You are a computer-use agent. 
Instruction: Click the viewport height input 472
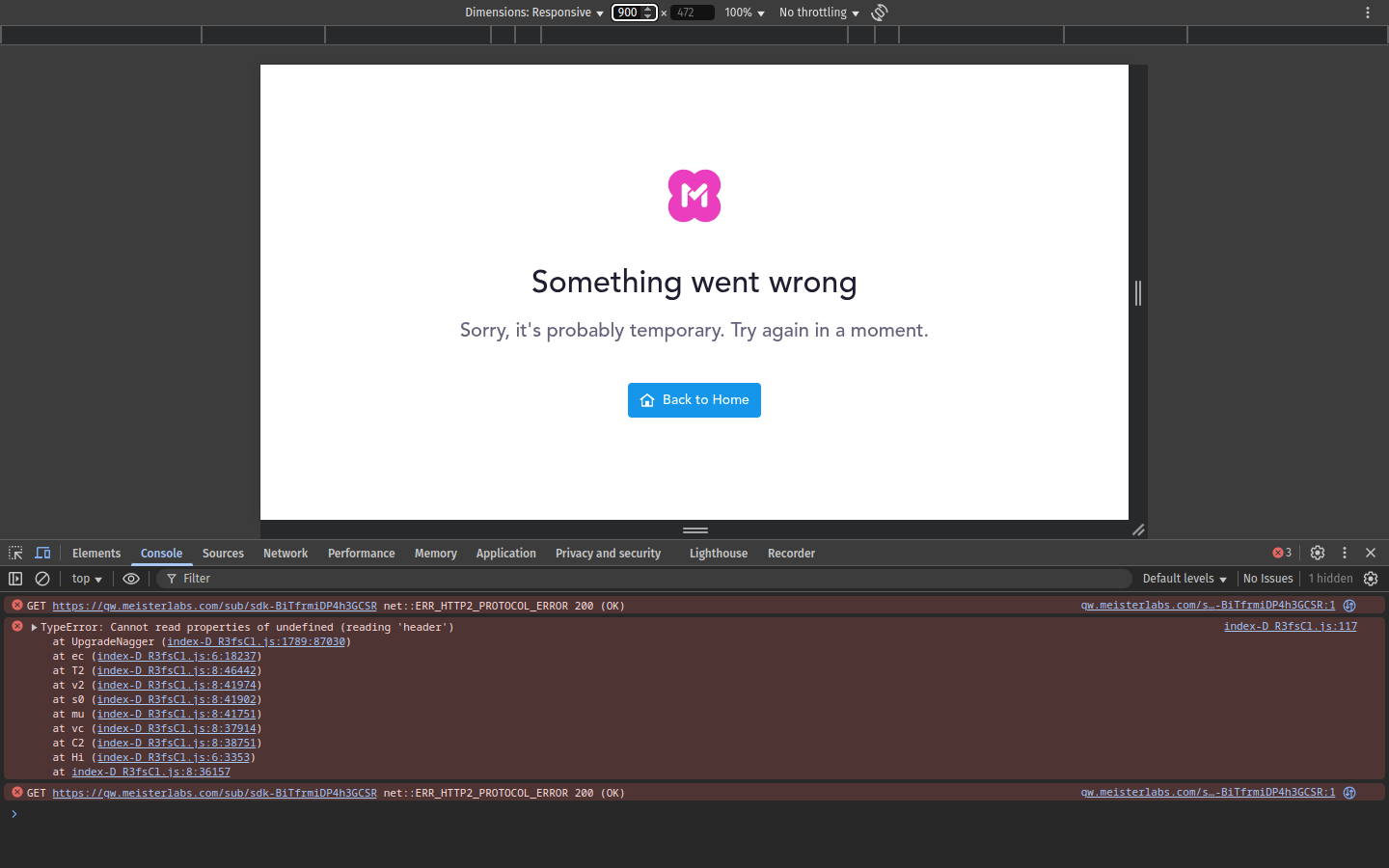(x=692, y=13)
